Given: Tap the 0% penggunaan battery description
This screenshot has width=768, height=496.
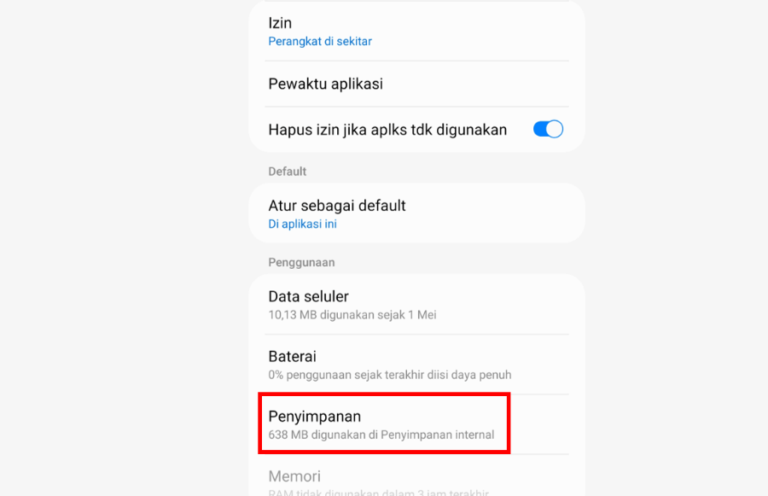Looking at the screenshot, I should tap(389, 375).
